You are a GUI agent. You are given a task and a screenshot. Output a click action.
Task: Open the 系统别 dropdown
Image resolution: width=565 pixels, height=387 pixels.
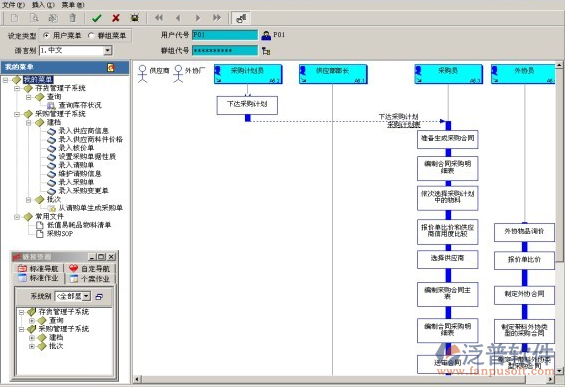click(86, 296)
